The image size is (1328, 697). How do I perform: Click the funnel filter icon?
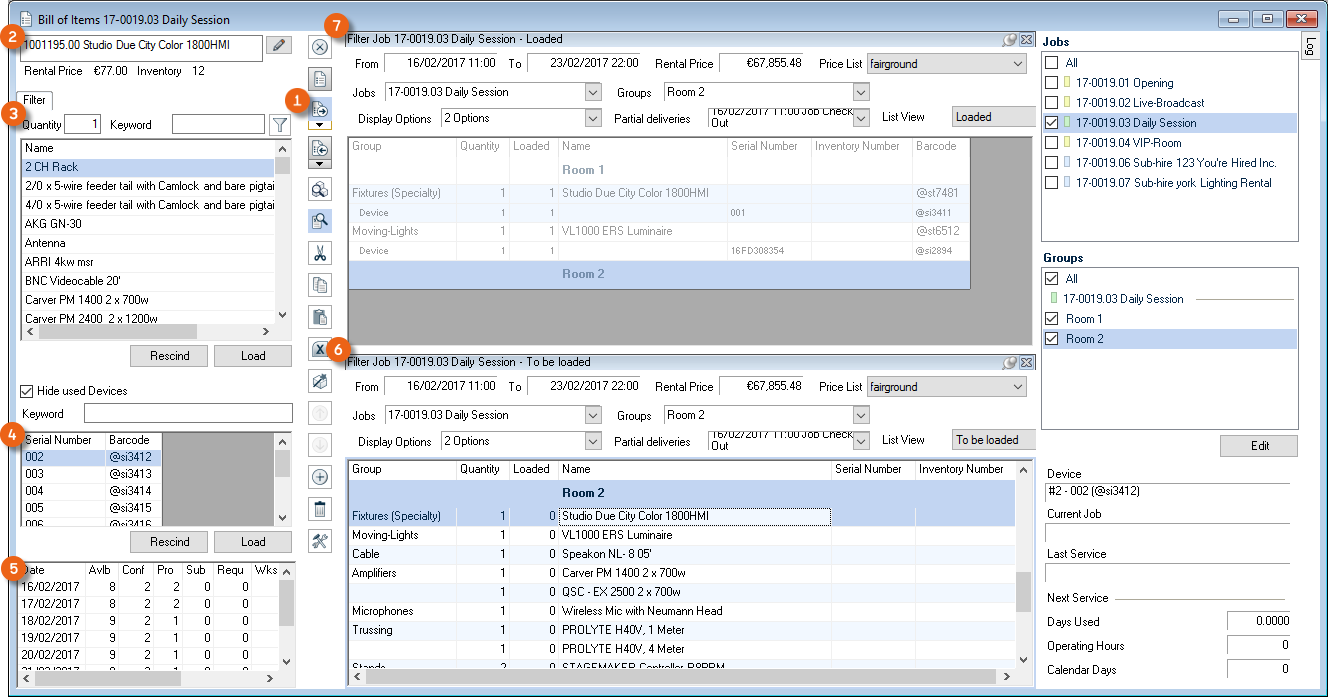click(x=280, y=125)
